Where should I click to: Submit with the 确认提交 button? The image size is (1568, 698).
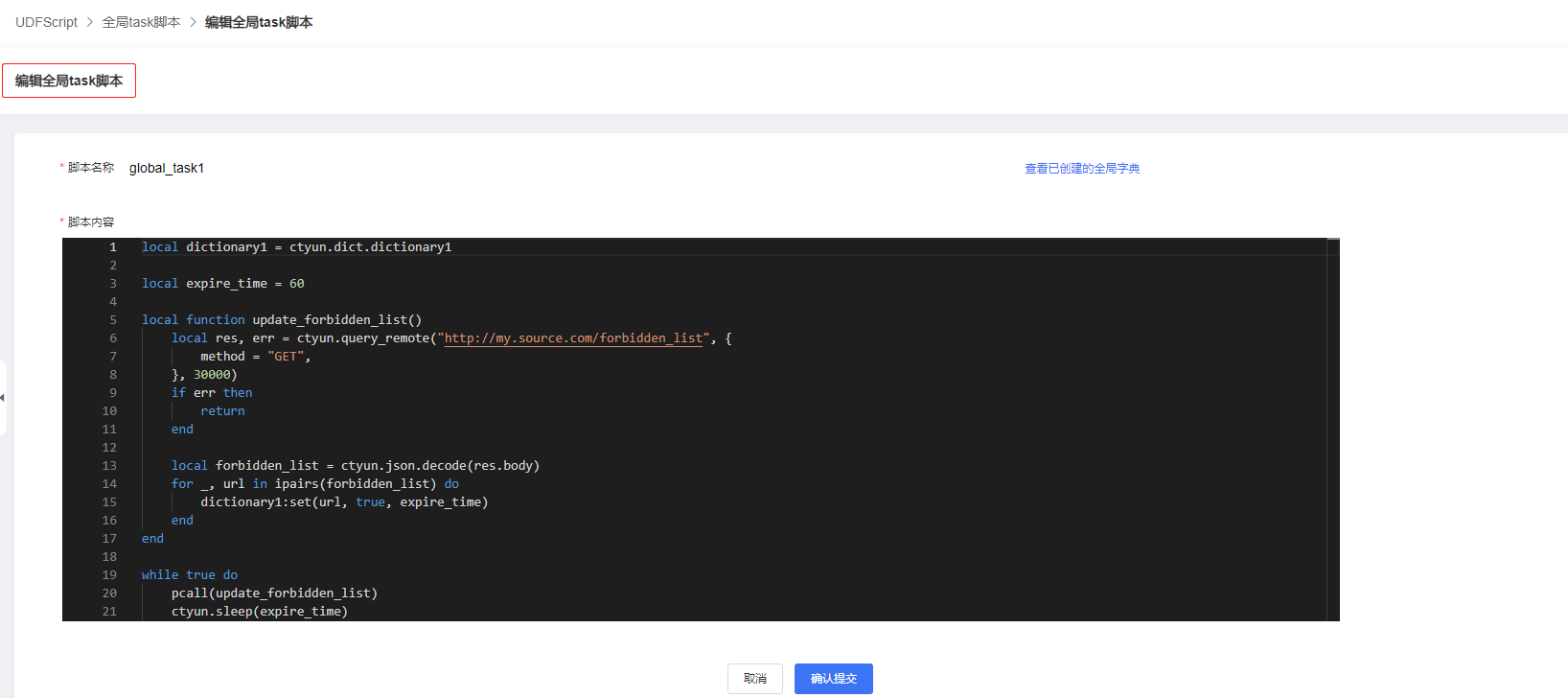click(834, 678)
